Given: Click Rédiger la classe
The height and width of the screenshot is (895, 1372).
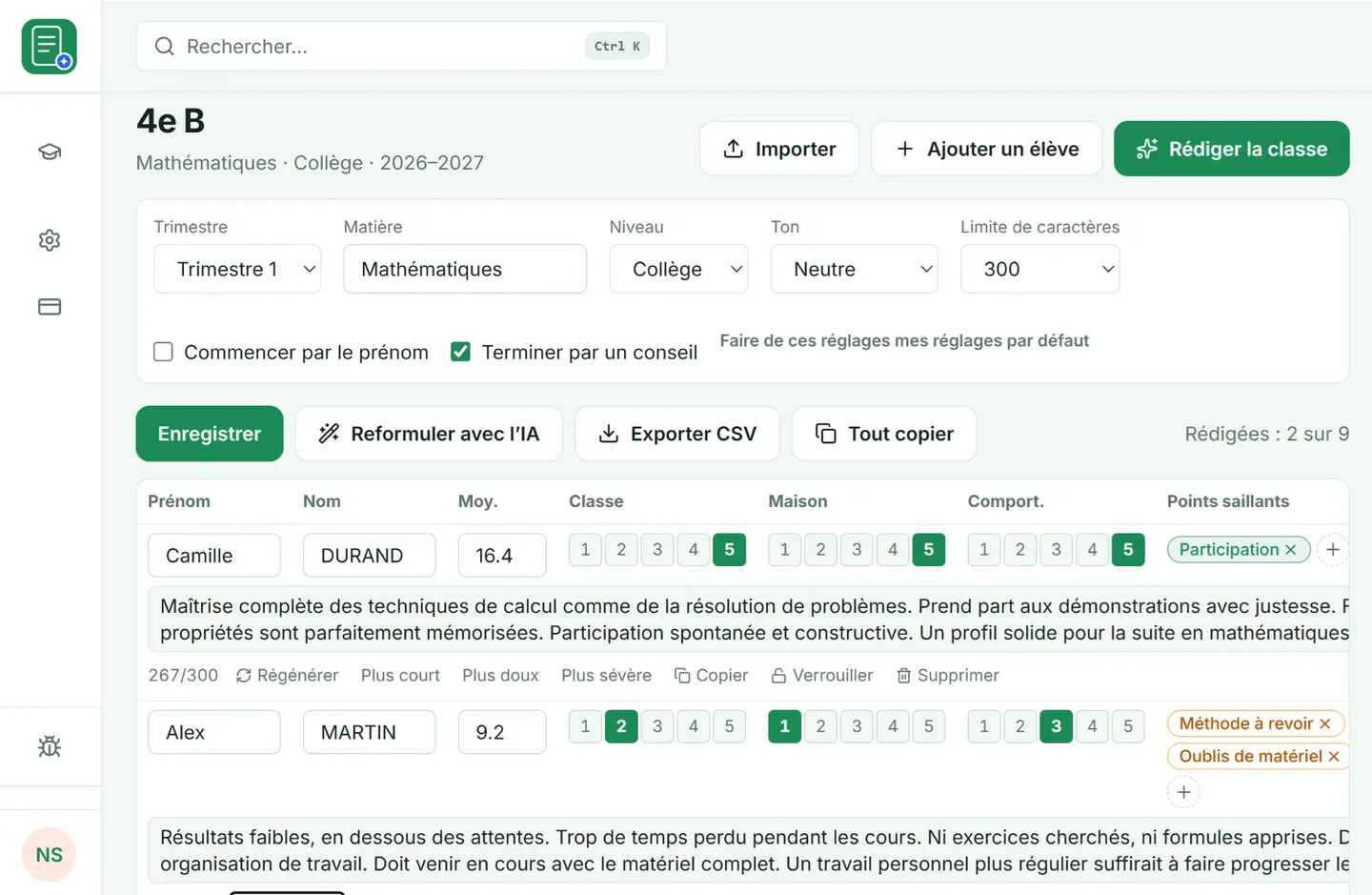Looking at the screenshot, I should [1231, 149].
